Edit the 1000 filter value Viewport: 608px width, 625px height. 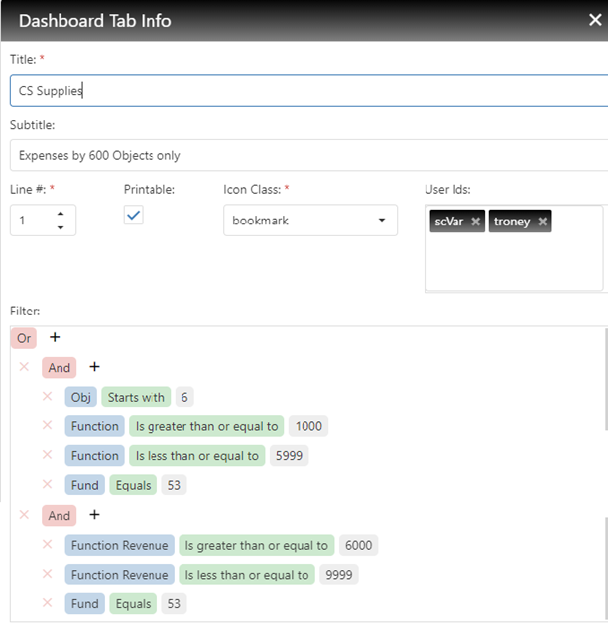309,426
